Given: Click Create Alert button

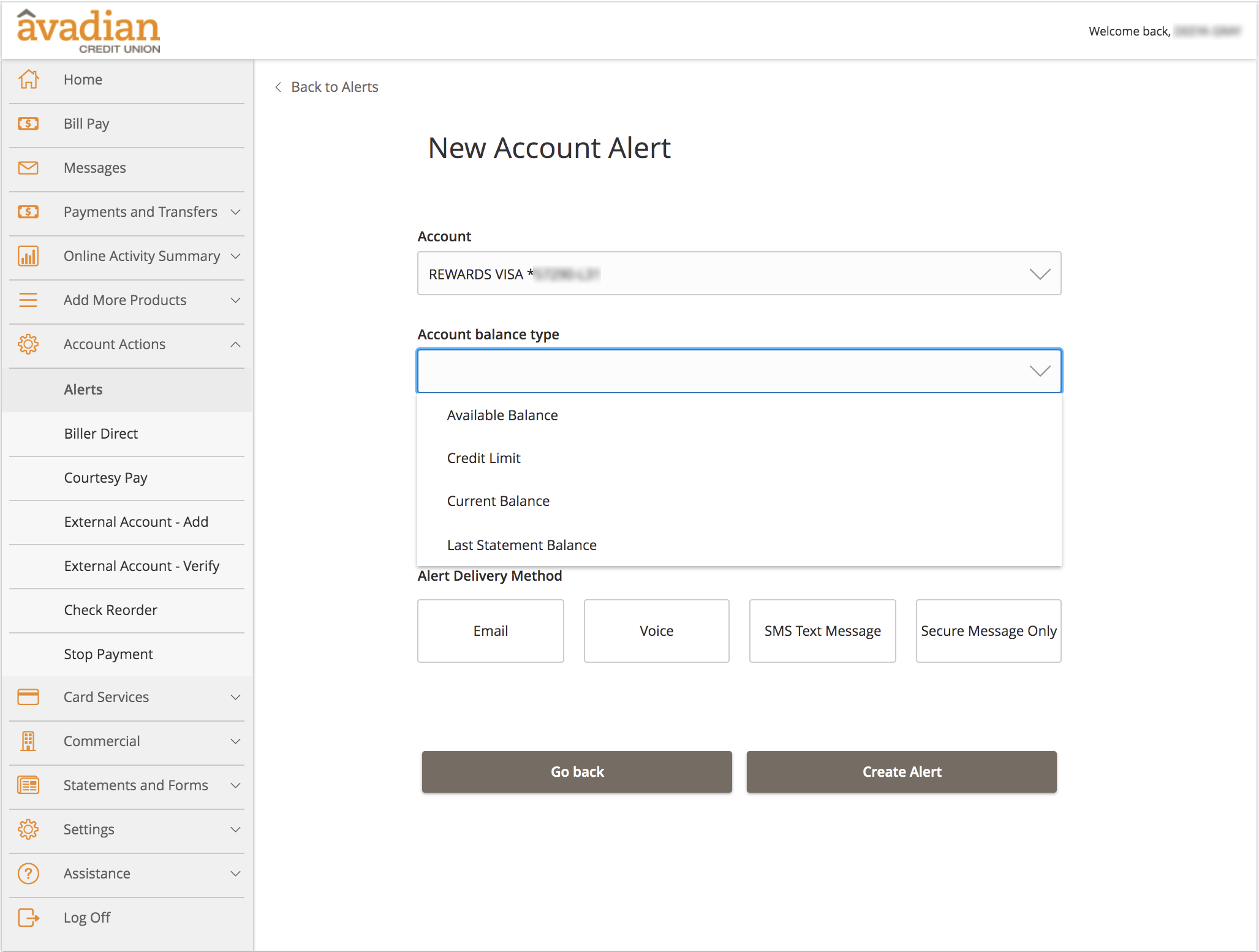Looking at the screenshot, I should point(901,771).
